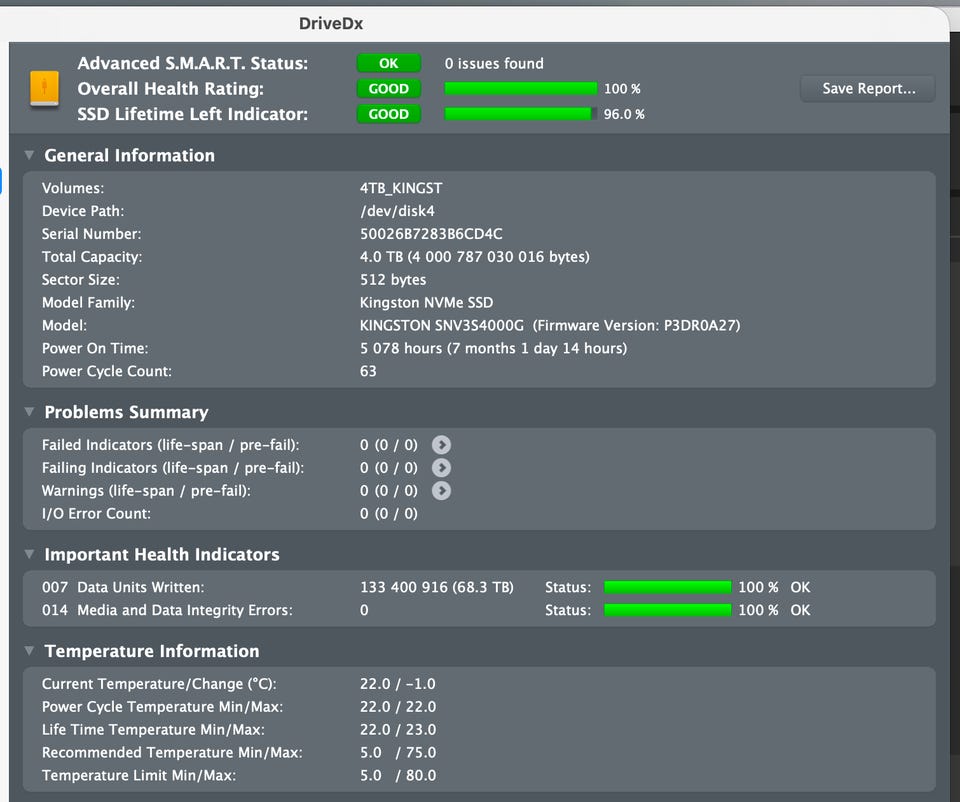Click the "Advanced S.M.A.R.T. Status:" label
This screenshot has height=802, width=960.
click(x=193, y=63)
